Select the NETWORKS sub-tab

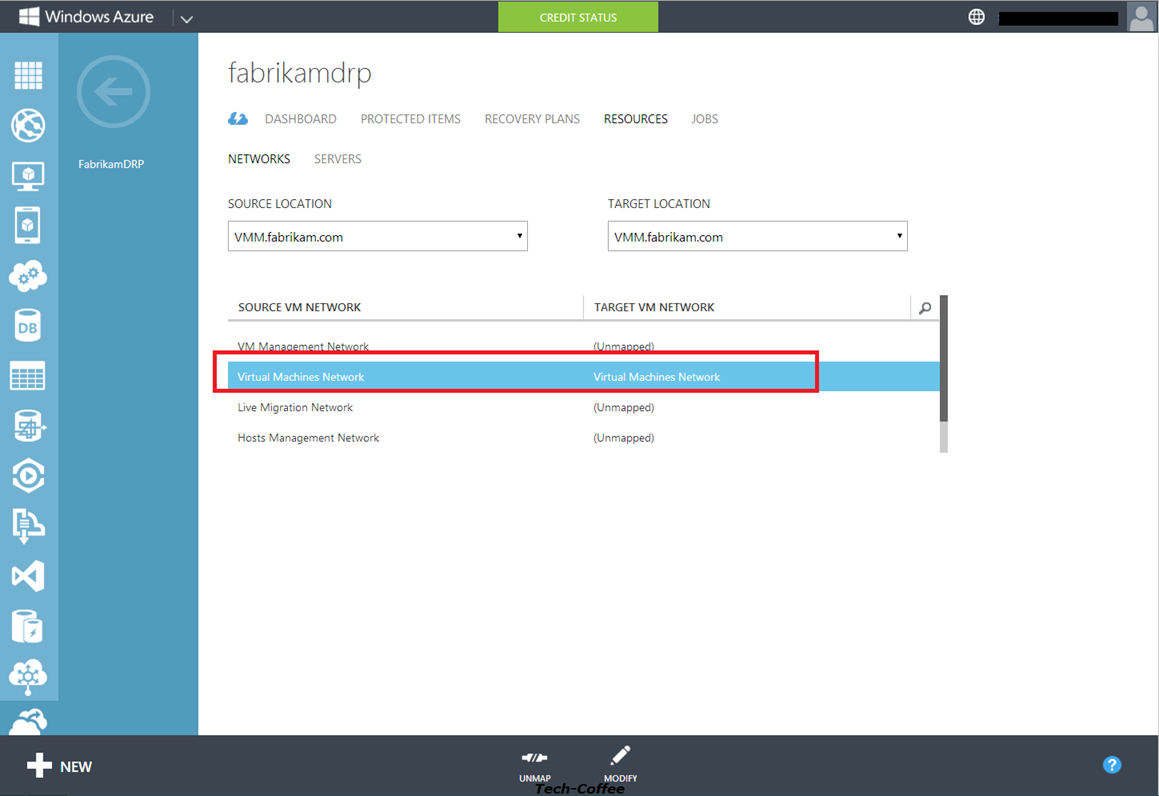259,159
